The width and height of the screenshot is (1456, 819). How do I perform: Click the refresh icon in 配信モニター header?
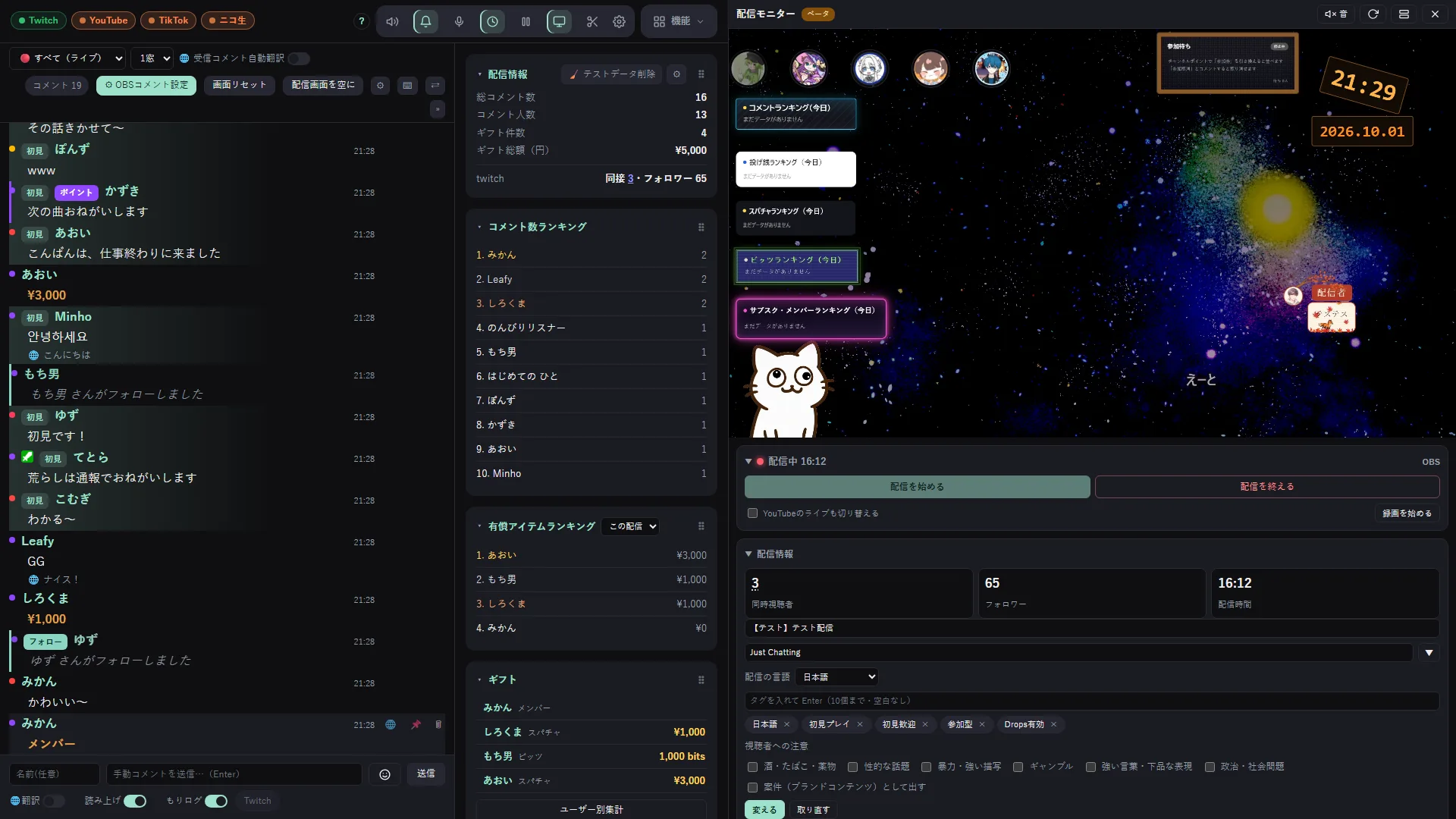[1373, 14]
